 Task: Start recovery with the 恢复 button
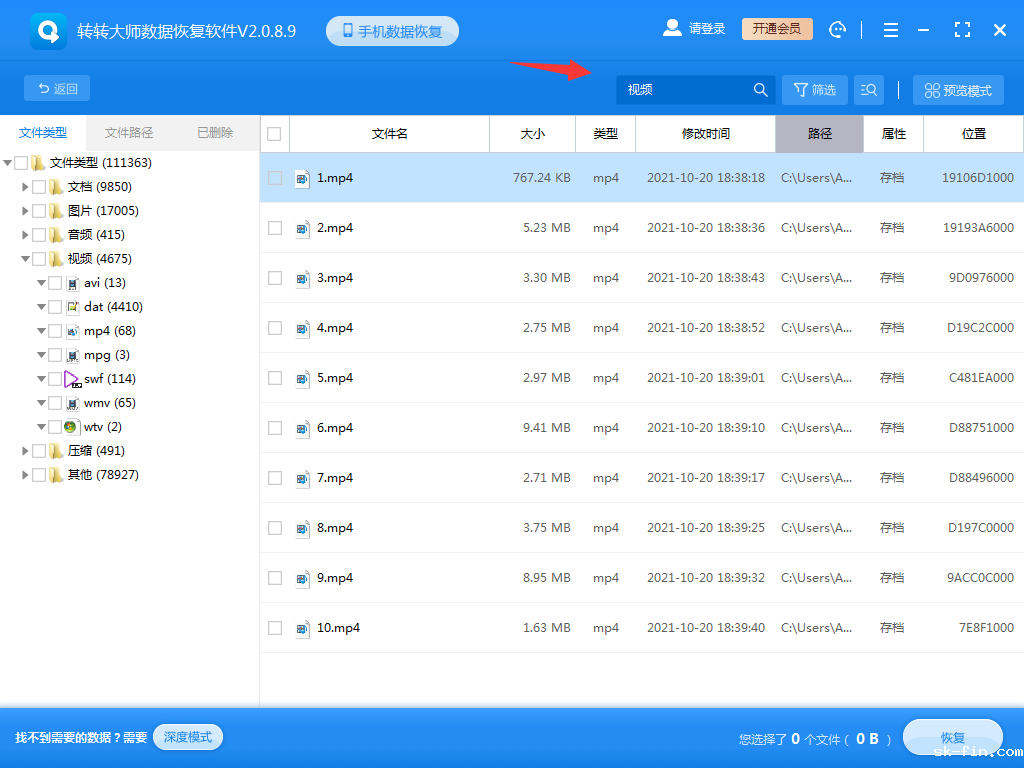pyautogui.click(x=952, y=736)
